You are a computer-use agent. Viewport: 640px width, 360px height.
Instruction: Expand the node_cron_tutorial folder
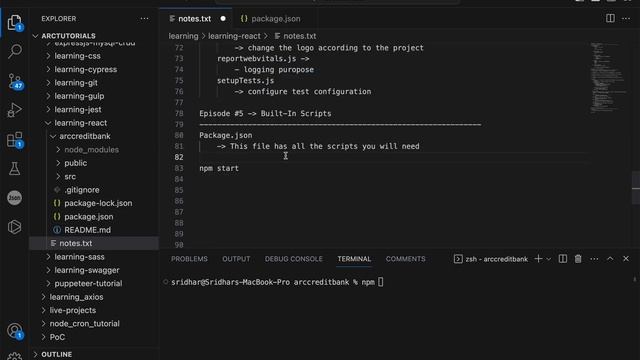pyautogui.click(x=84, y=324)
